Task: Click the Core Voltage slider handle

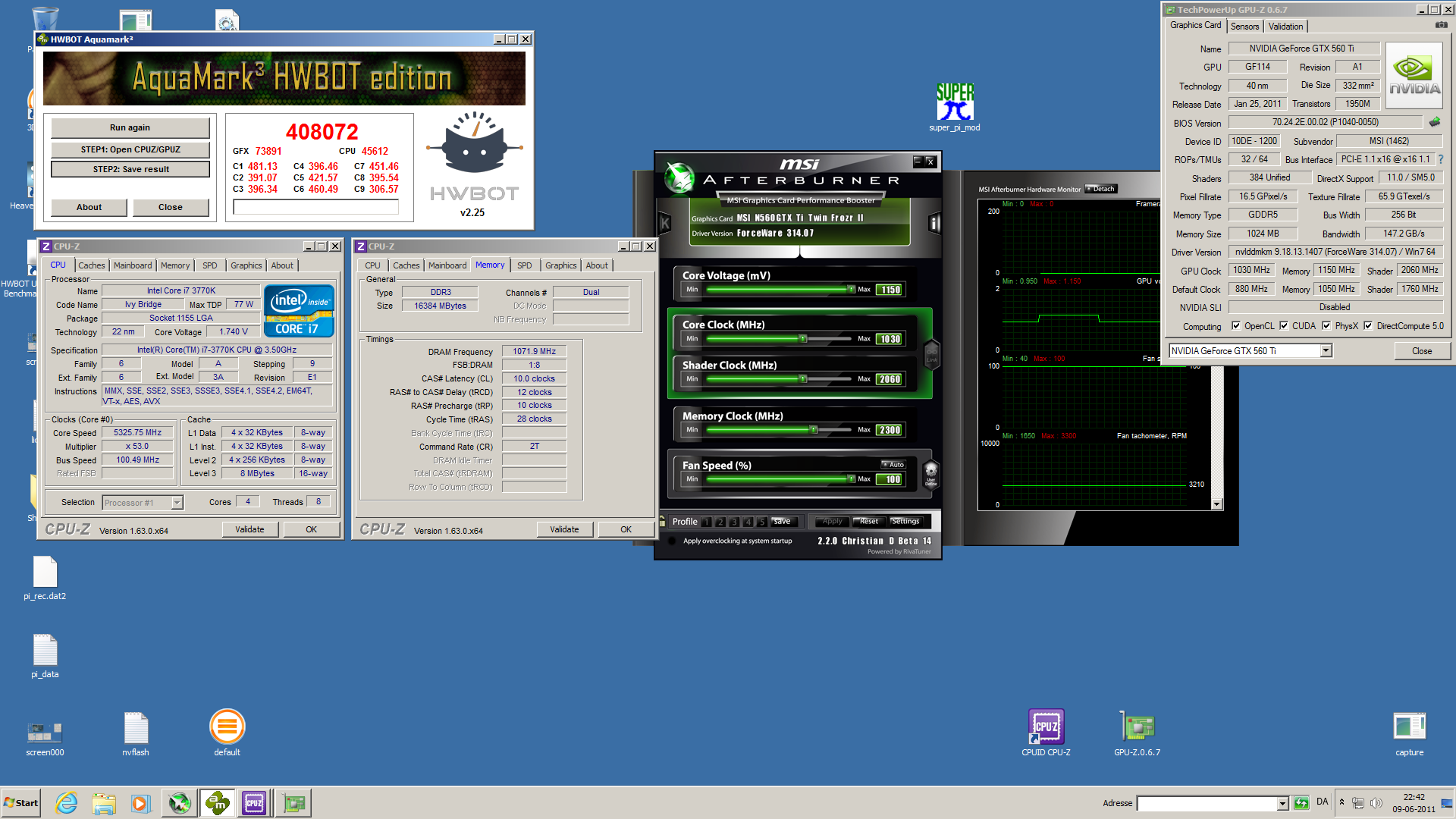Action: (x=851, y=289)
